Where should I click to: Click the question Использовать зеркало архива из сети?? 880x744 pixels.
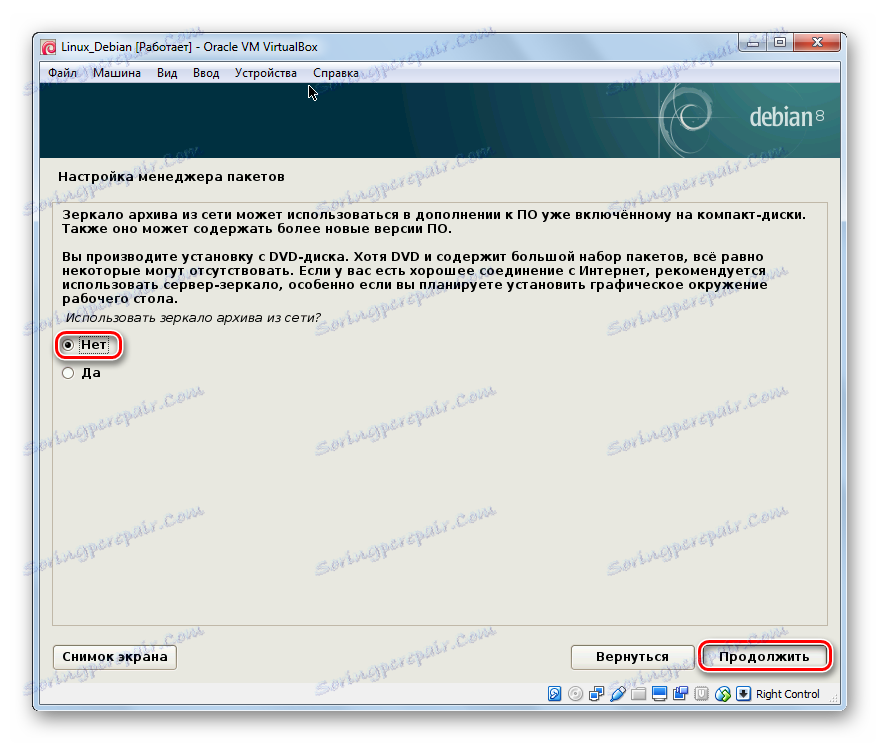pos(192,318)
